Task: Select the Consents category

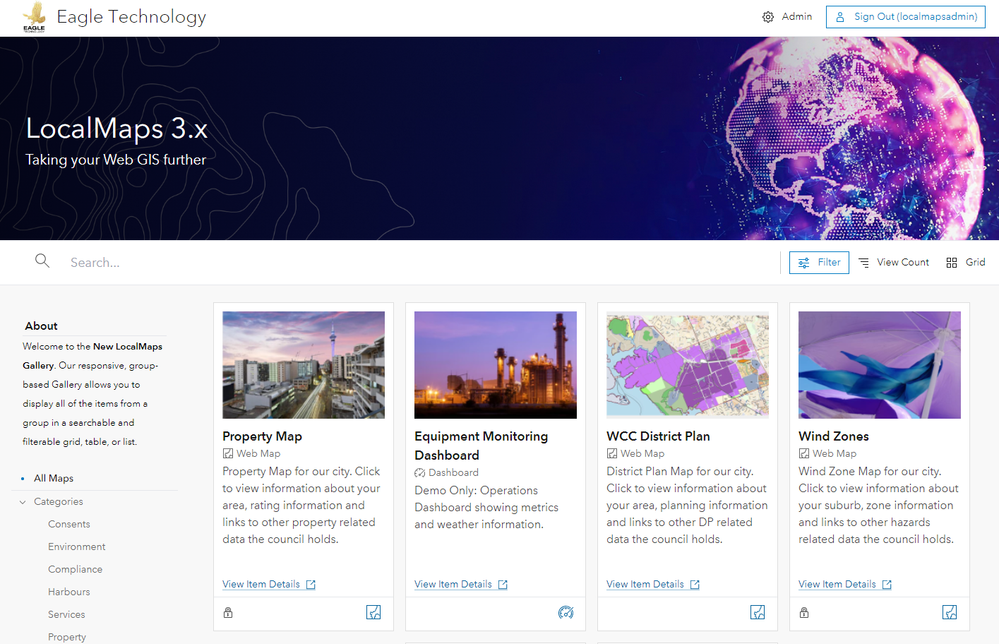Action: pyautogui.click(x=69, y=523)
